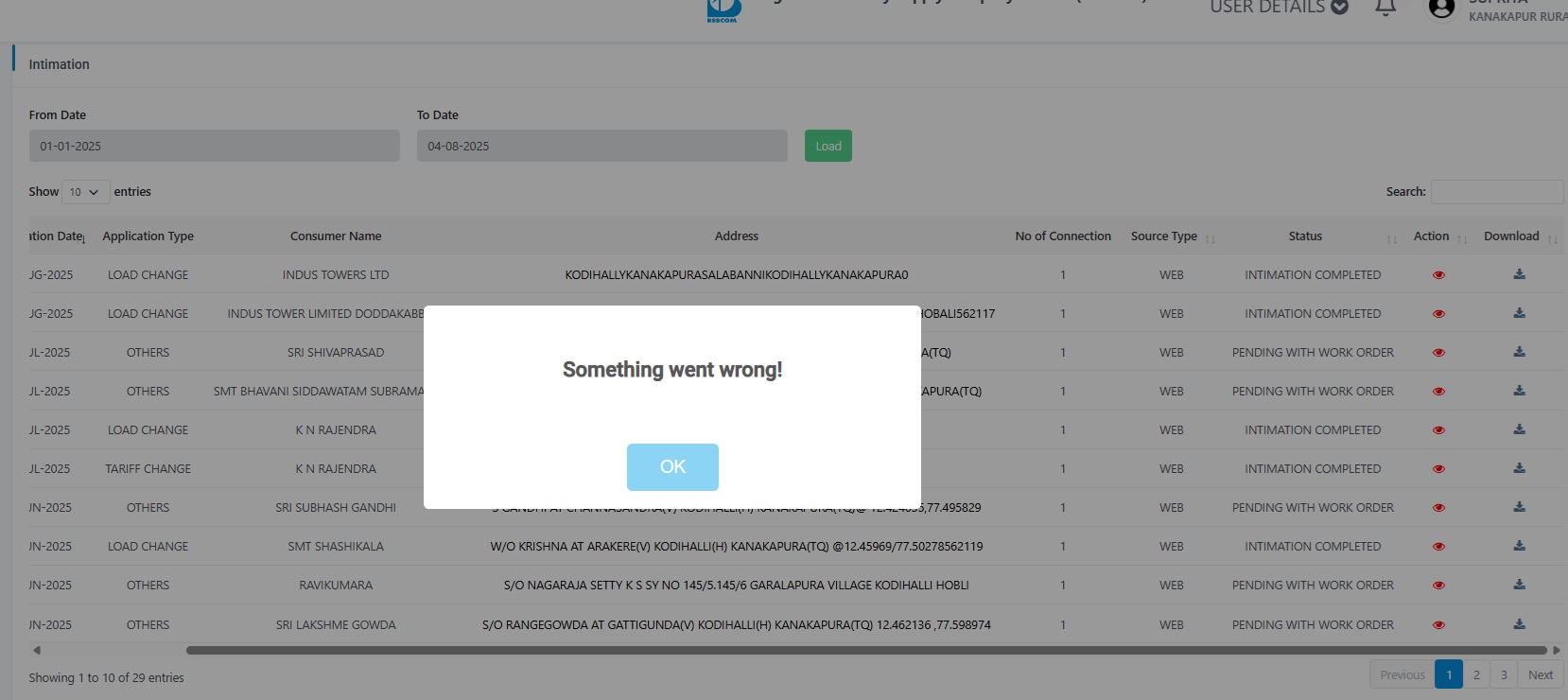The width and height of the screenshot is (1568, 700).
Task: Sort by the Address column header
Action: point(737,236)
